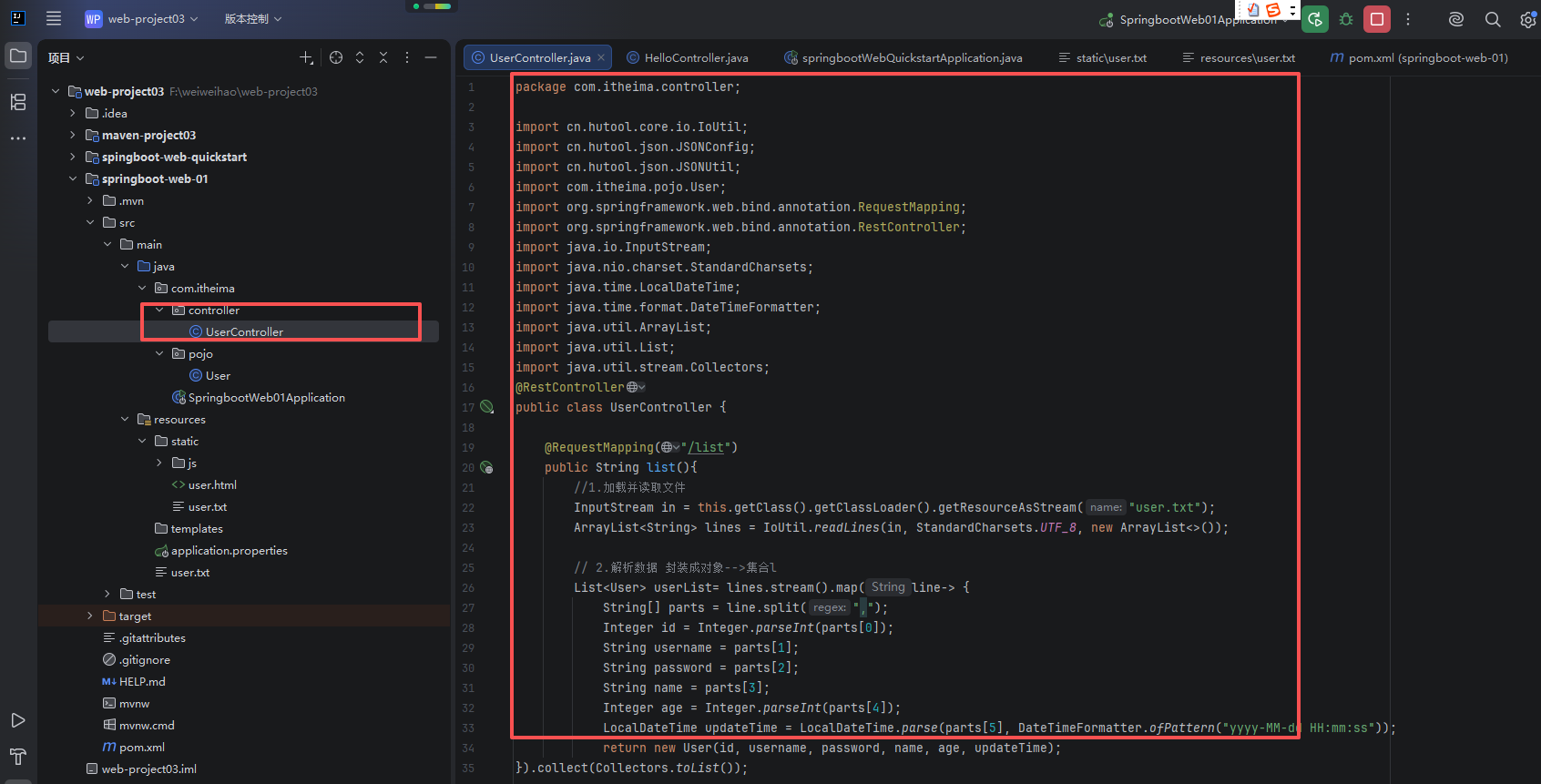Switch to static\user.txt tab

[1103, 57]
